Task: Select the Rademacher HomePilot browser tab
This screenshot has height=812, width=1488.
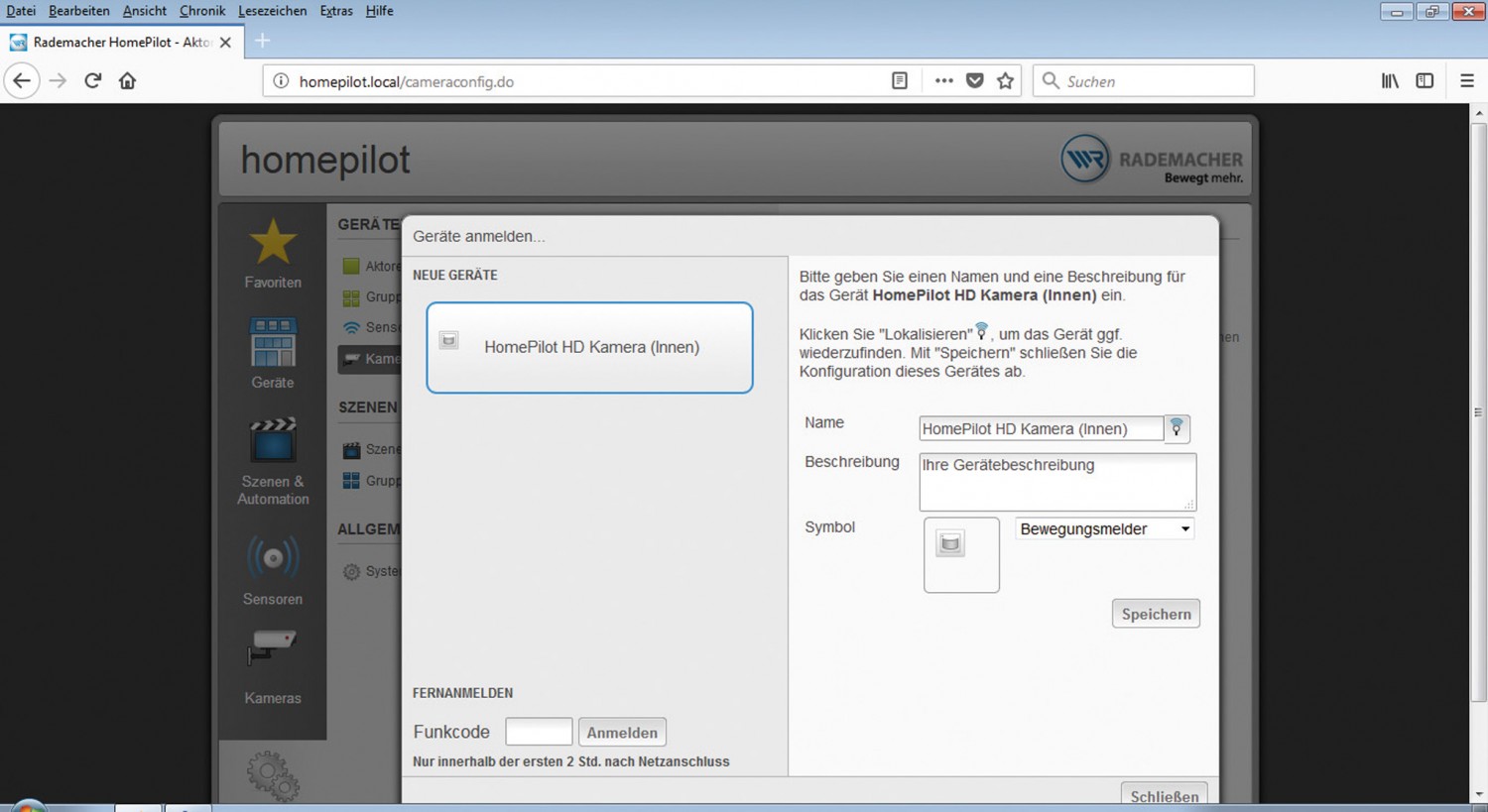Action: pyautogui.click(x=120, y=43)
